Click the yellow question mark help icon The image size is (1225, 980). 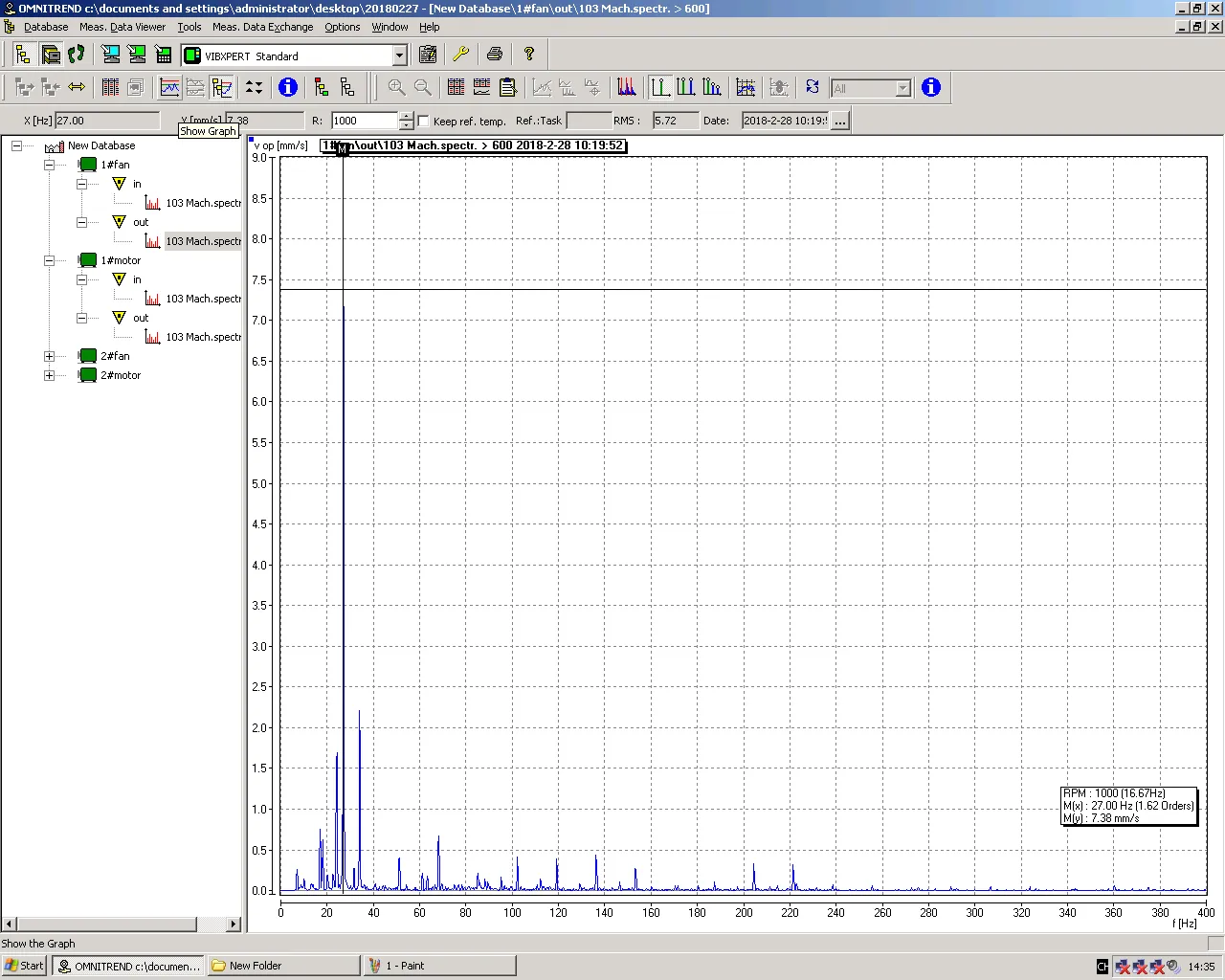point(528,55)
